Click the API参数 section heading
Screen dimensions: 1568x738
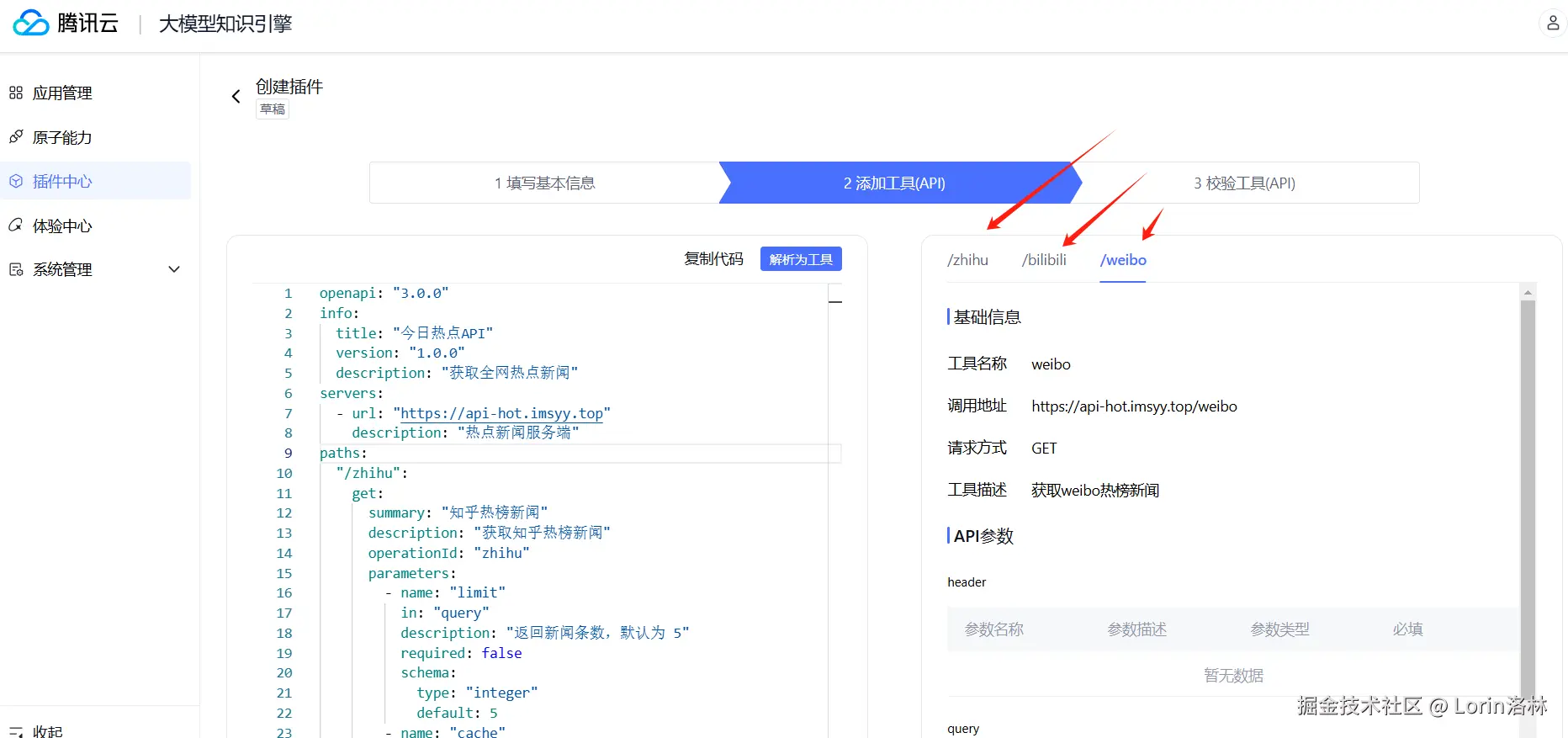(x=983, y=536)
